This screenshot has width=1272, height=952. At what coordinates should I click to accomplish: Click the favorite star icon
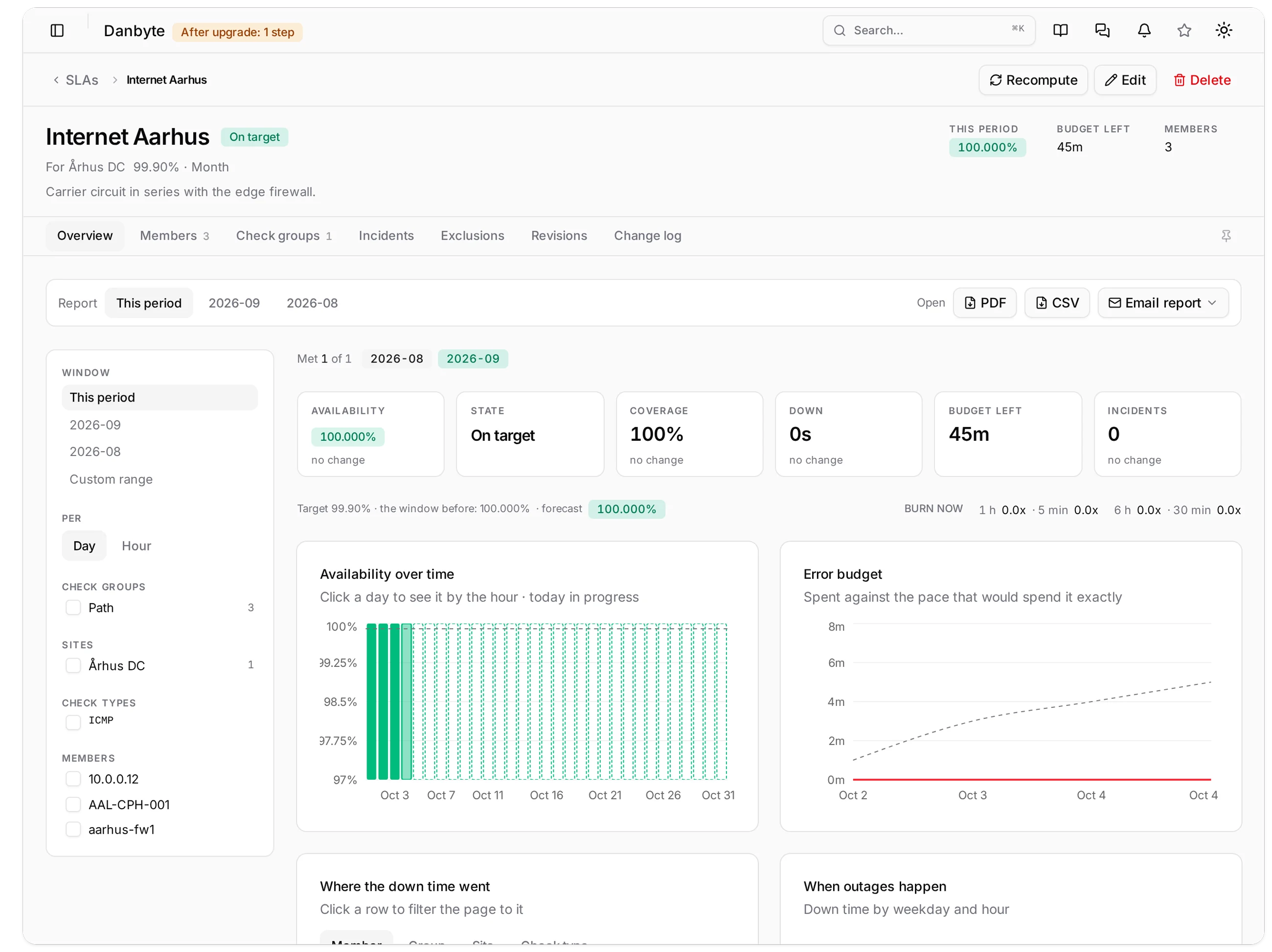1183,30
